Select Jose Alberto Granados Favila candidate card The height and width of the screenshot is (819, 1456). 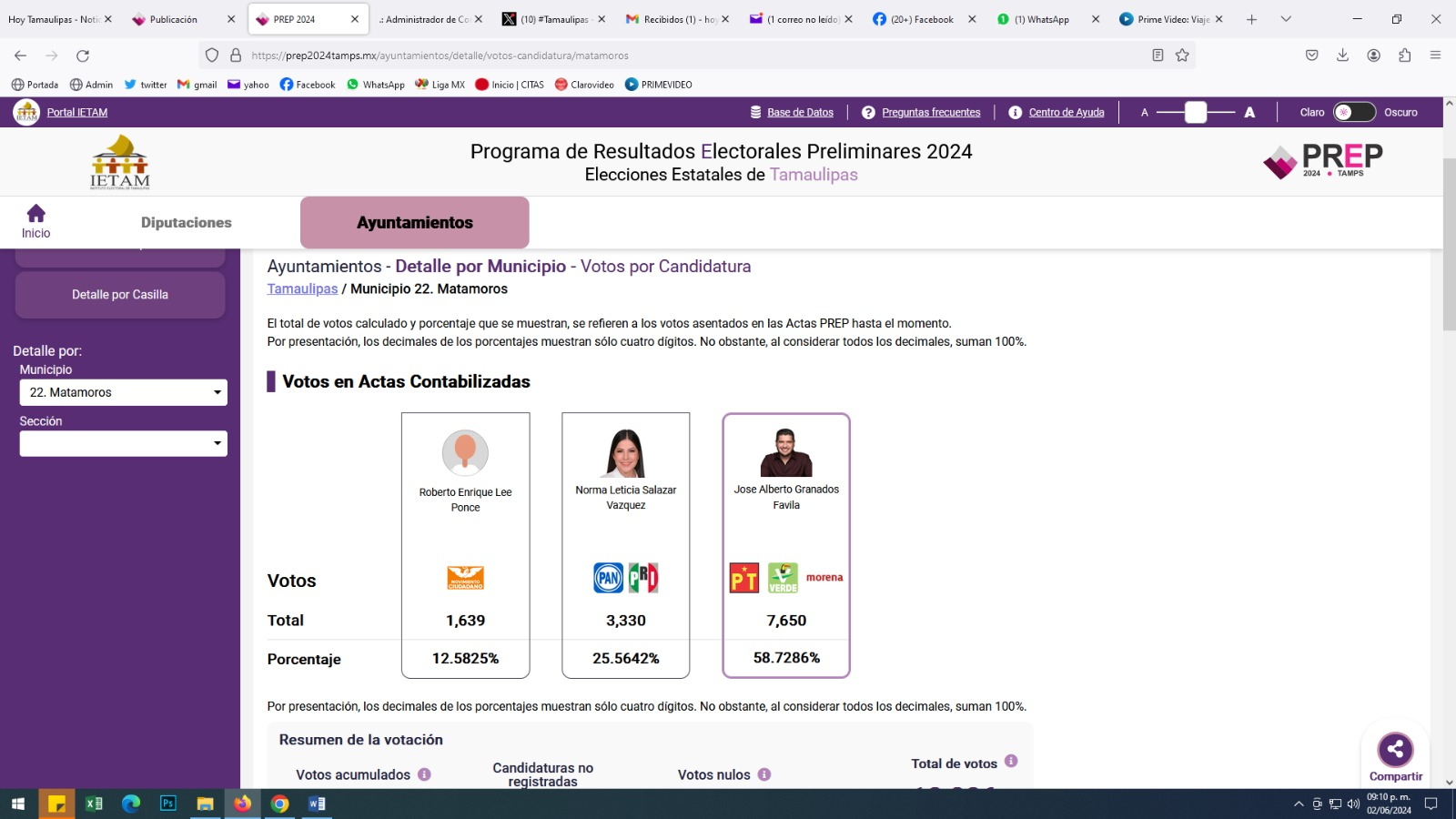786,545
